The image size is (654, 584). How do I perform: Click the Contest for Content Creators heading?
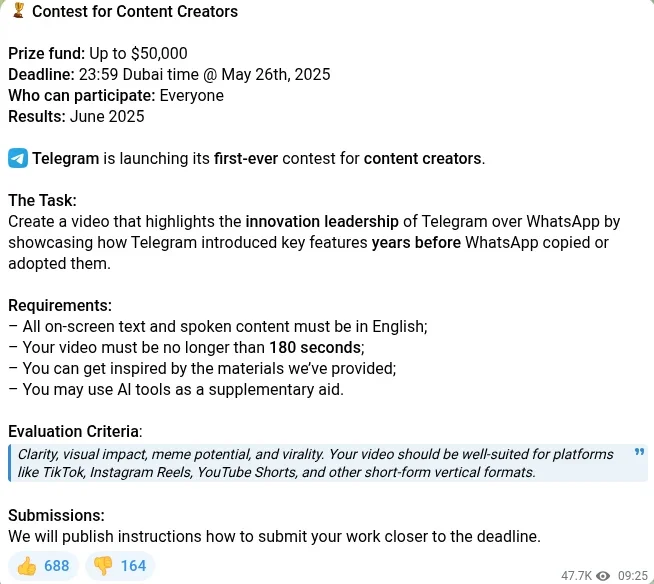(x=135, y=12)
